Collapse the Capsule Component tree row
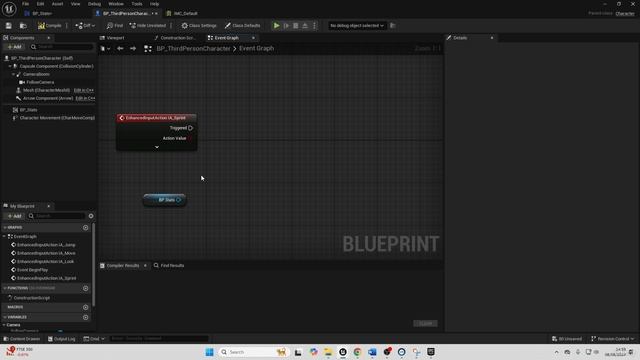This screenshot has height=360, width=640. 10,66
